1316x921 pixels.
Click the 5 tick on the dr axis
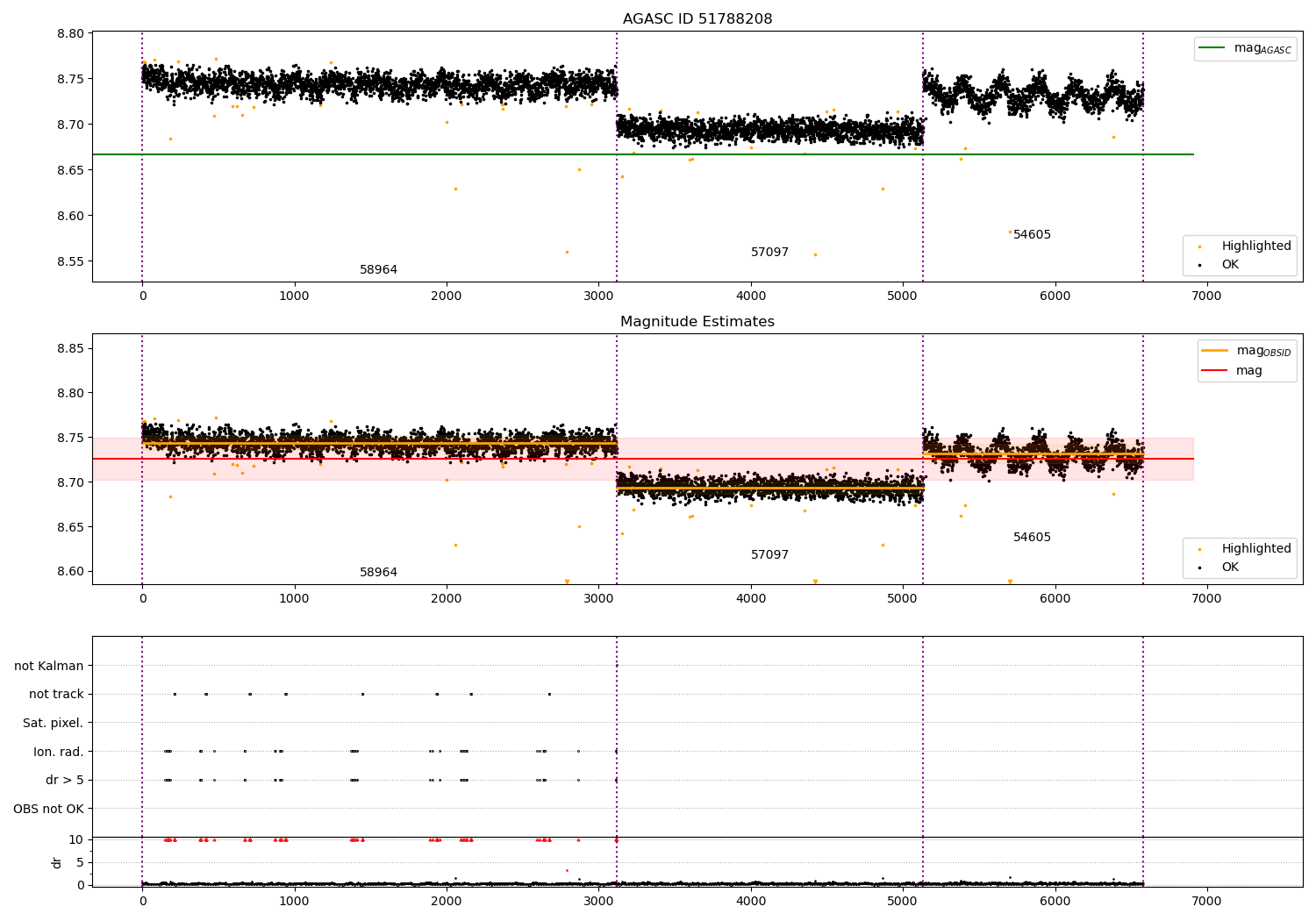[81, 863]
